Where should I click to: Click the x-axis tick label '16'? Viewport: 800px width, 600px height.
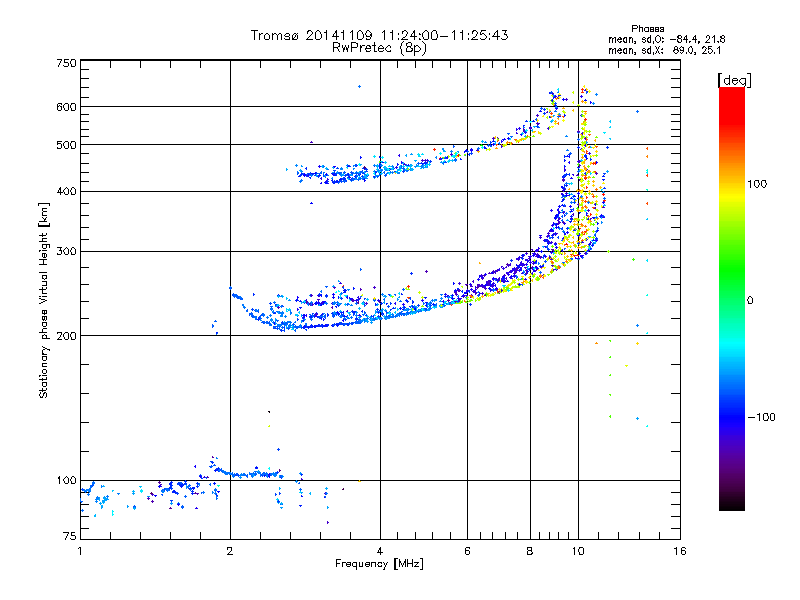680,551
